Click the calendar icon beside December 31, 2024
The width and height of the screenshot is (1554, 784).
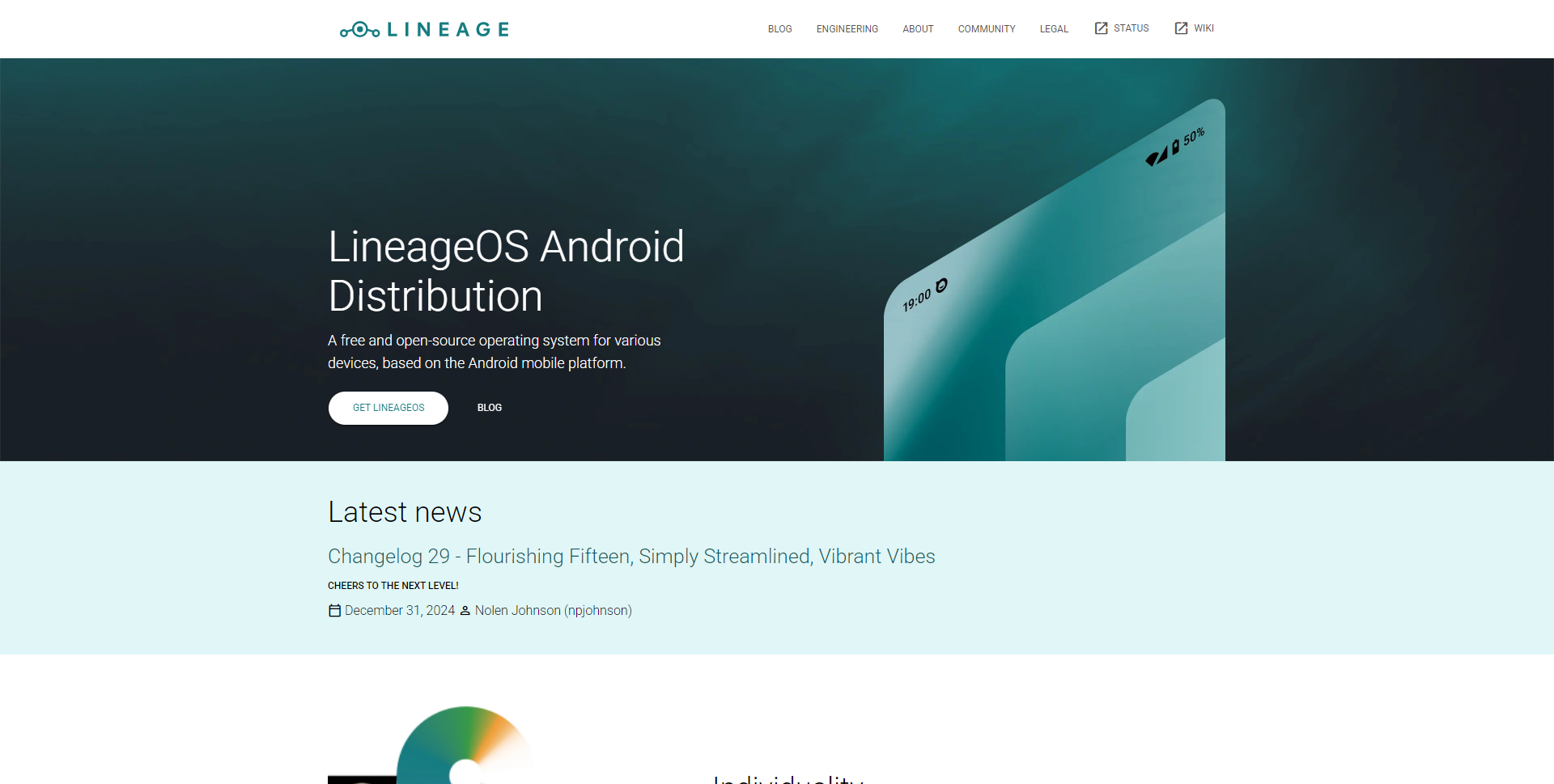tap(334, 611)
